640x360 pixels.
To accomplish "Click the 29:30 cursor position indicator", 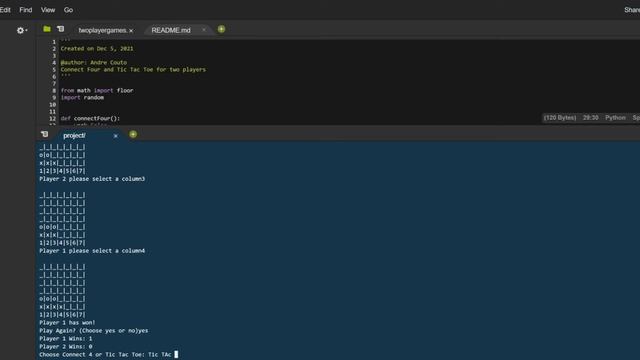I will click(x=590, y=118).
